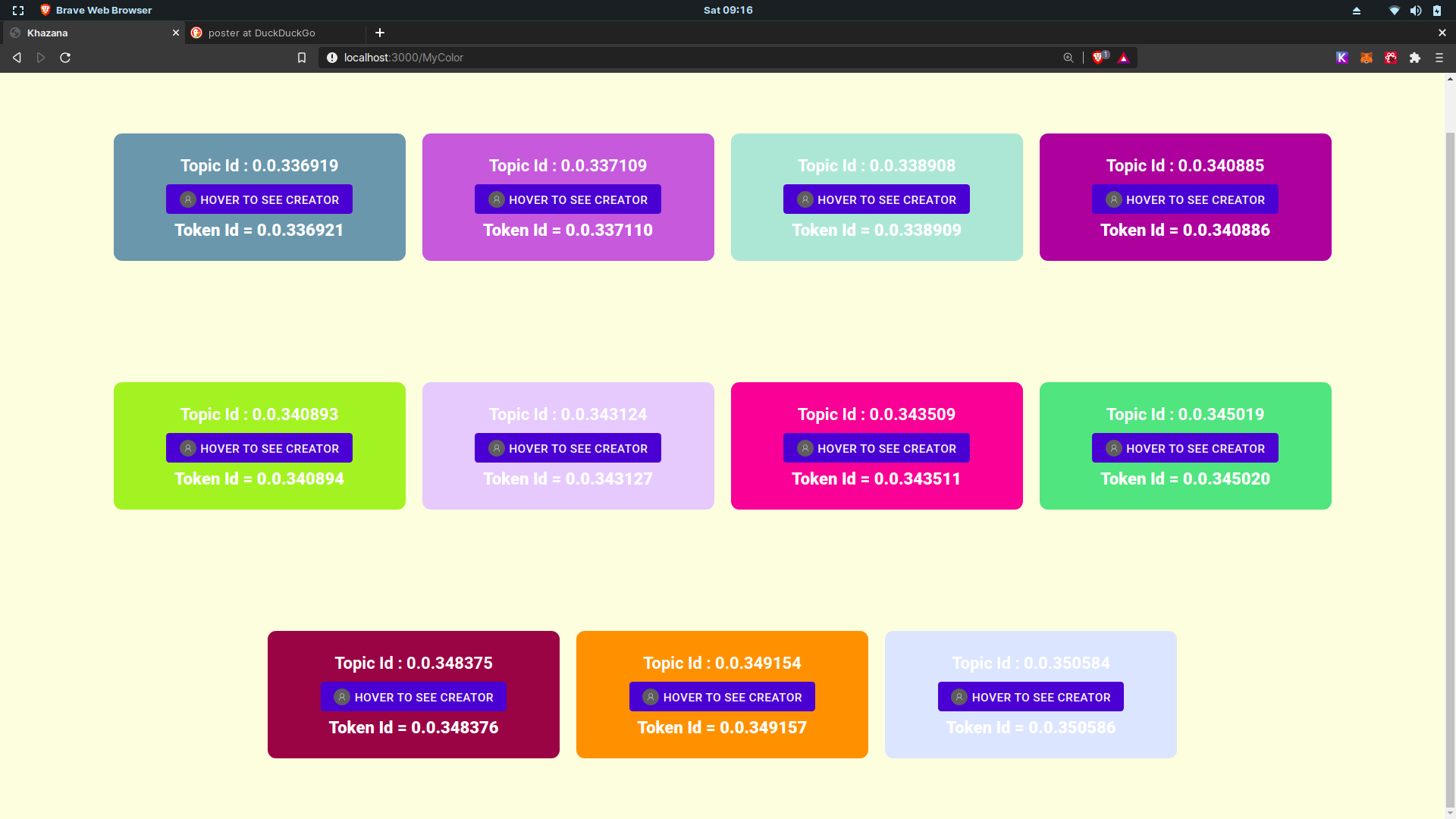This screenshot has width=1456, height=819.
Task: Open the browser hamburger menu
Action: [1439, 58]
